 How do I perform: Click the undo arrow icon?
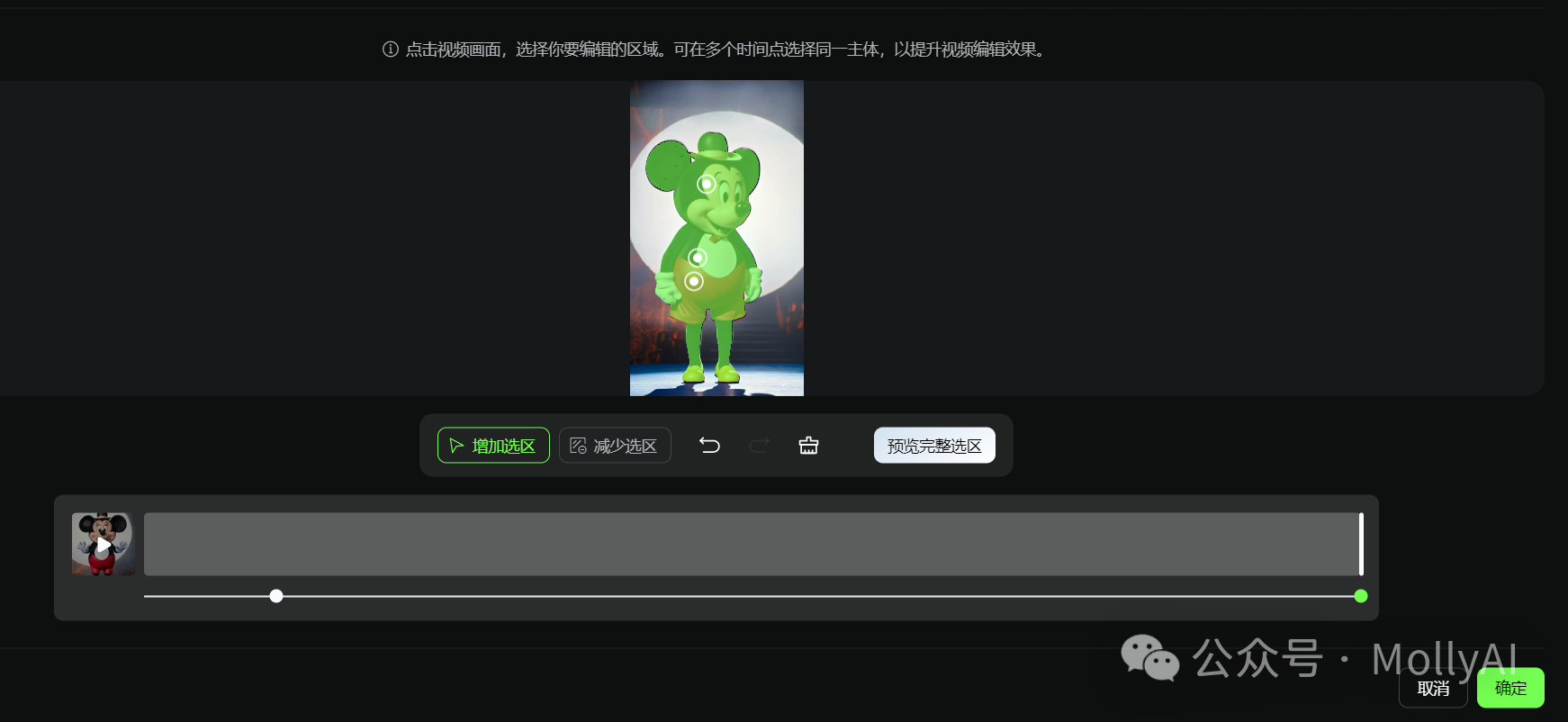(x=709, y=446)
